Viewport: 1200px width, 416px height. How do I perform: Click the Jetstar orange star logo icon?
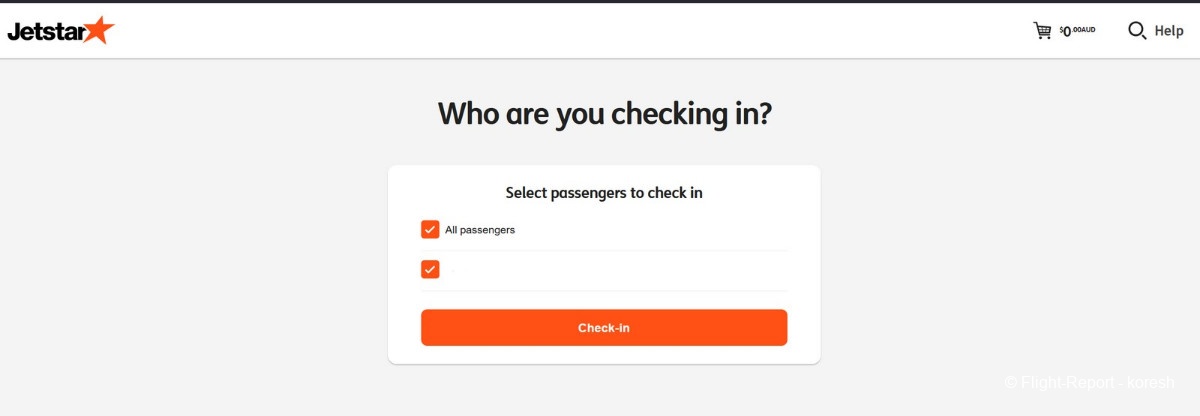(x=99, y=30)
